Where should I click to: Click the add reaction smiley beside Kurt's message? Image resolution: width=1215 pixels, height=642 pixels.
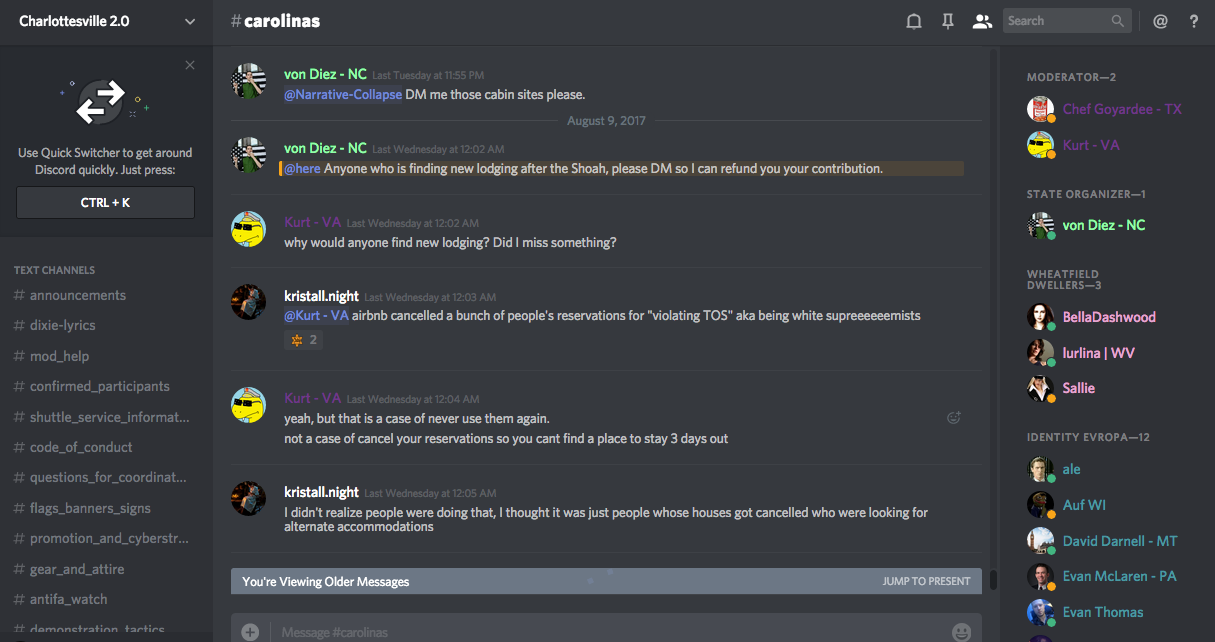(x=954, y=418)
